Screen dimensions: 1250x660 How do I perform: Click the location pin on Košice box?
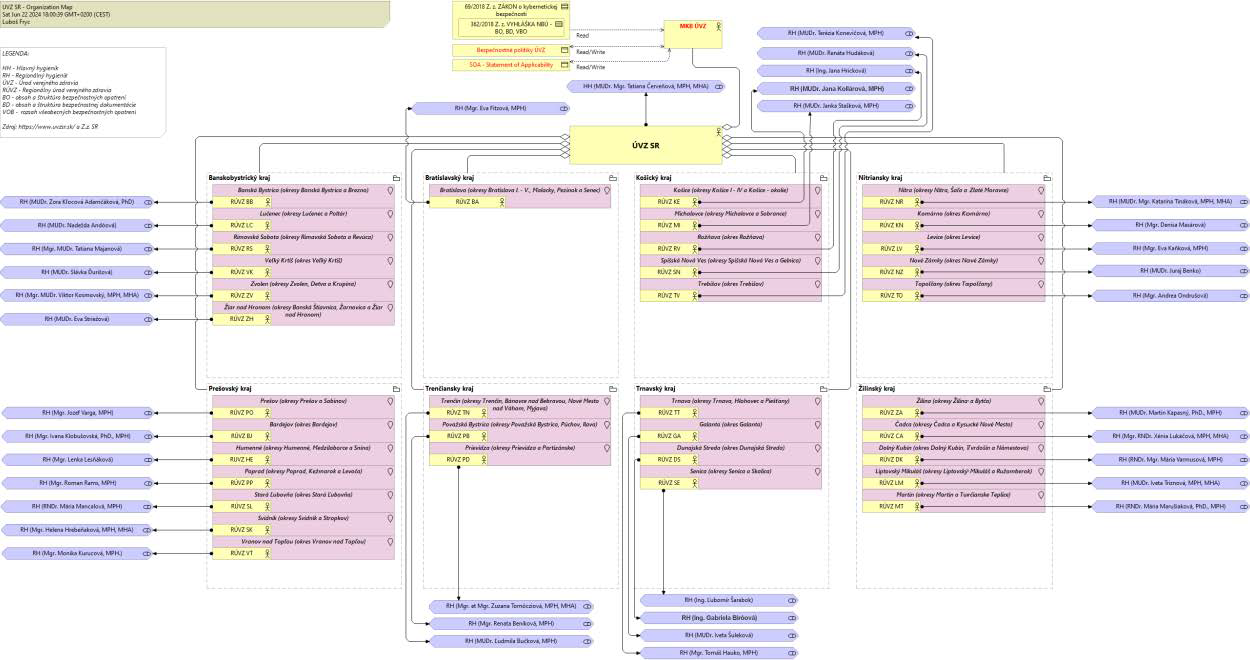818,190
